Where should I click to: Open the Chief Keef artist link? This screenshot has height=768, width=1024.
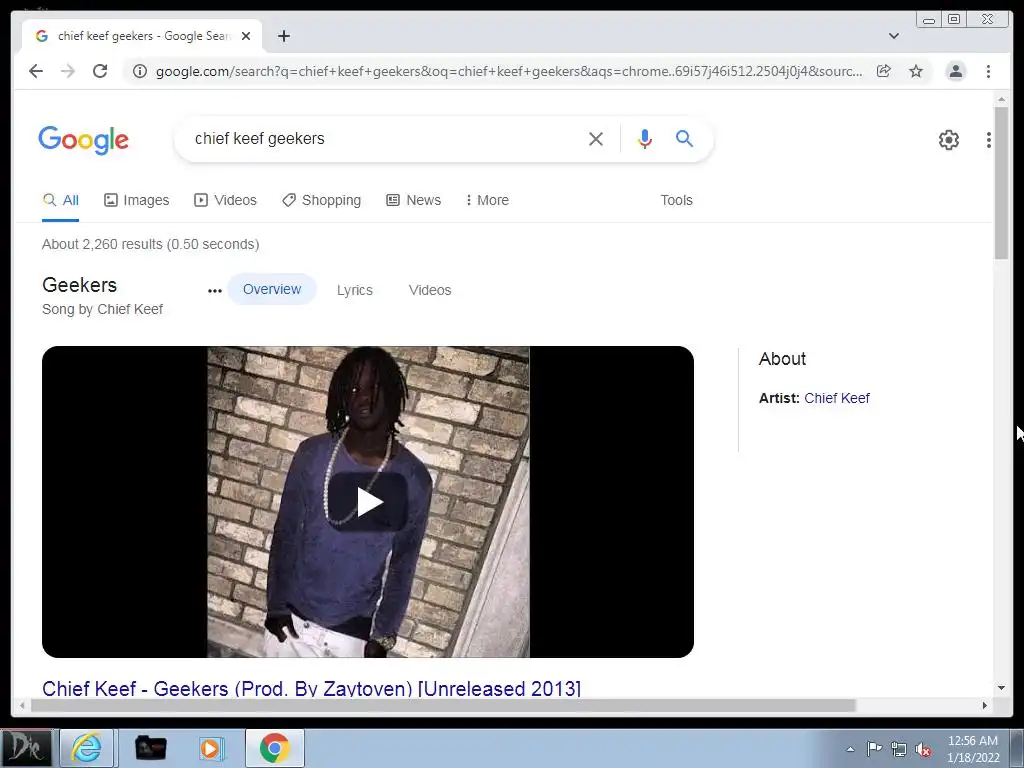837,398
